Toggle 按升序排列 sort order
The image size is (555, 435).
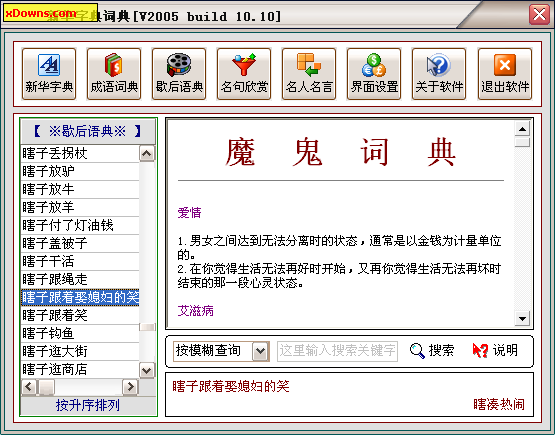pos(88,405)
